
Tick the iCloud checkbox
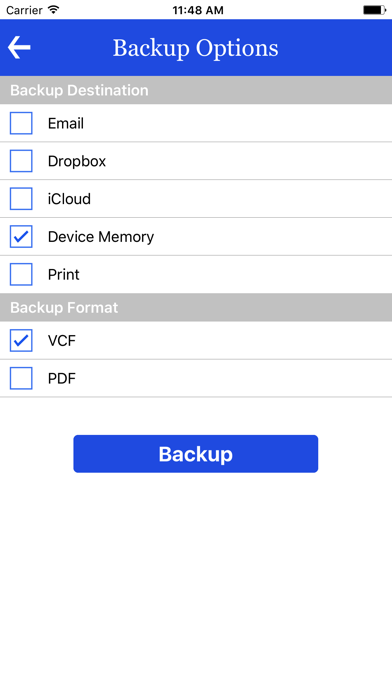coord(21,198)
